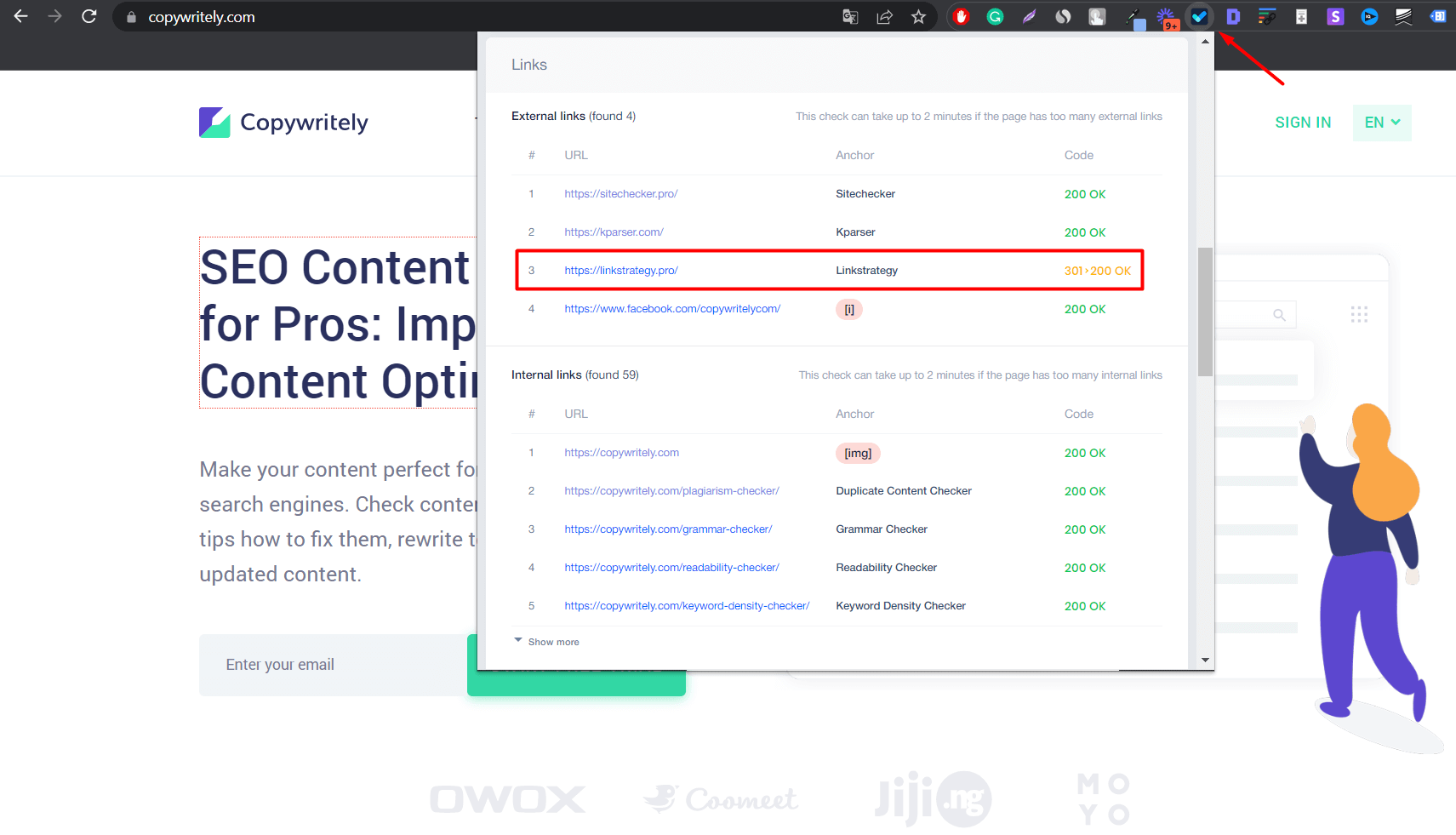Click SIGN IN link

point(1303,123)
